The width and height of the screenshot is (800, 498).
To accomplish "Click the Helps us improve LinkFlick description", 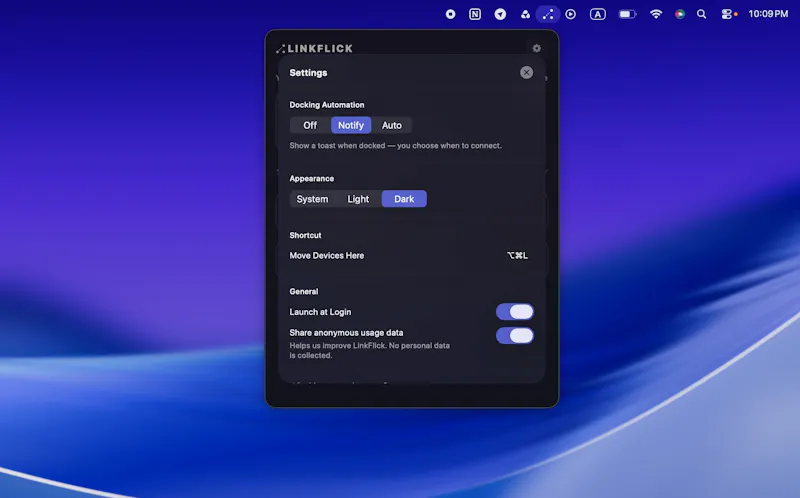I will [369, 351].
